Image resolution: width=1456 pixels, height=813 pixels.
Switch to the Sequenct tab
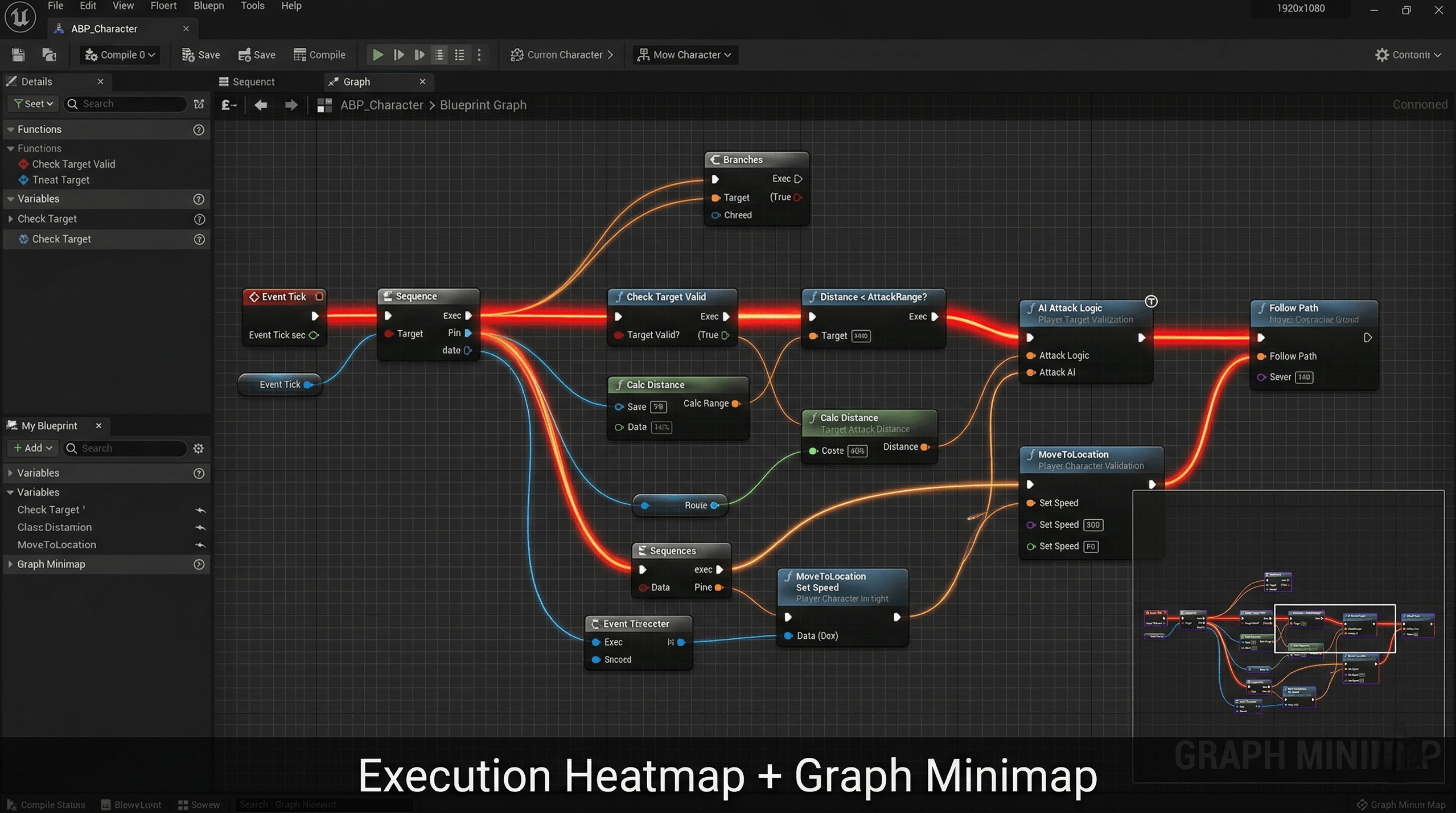click(x=247, y=81)
